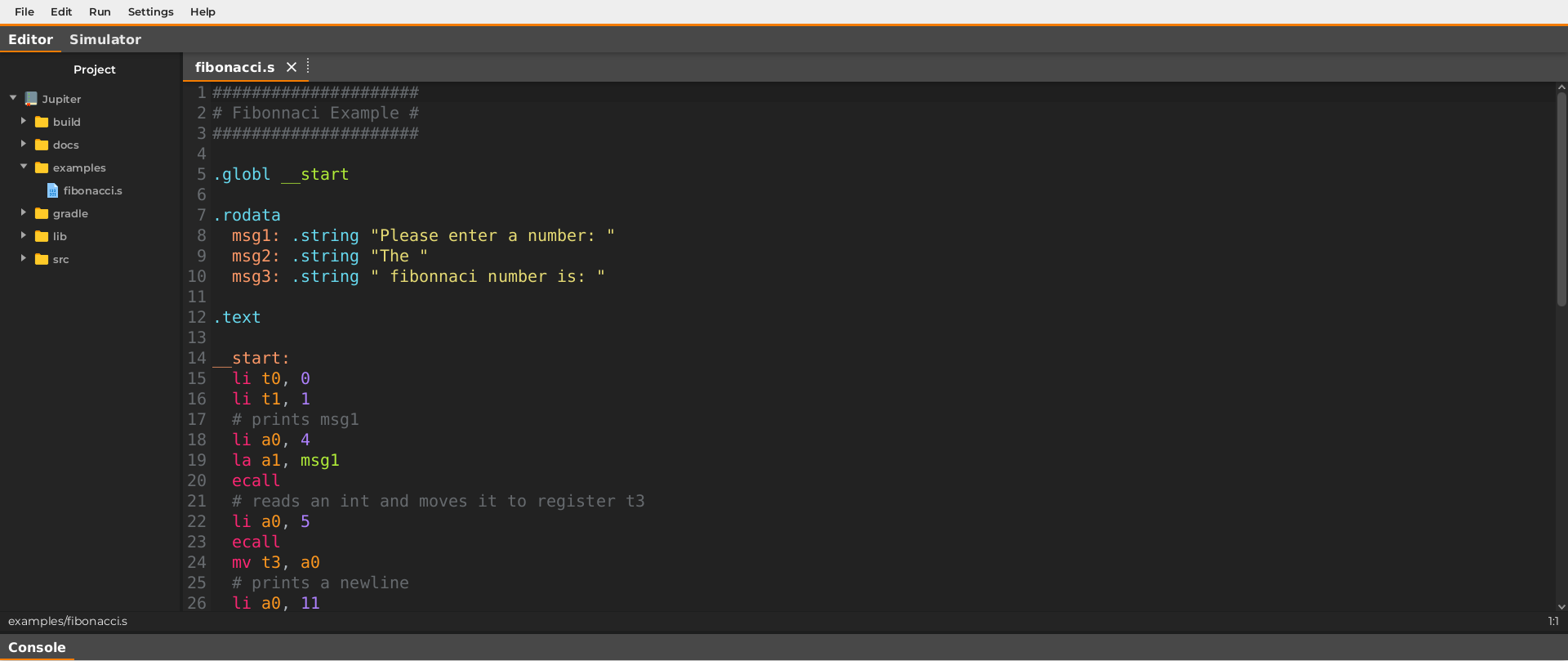Click the 'li a0, 5' instruction

coord(271,521)
